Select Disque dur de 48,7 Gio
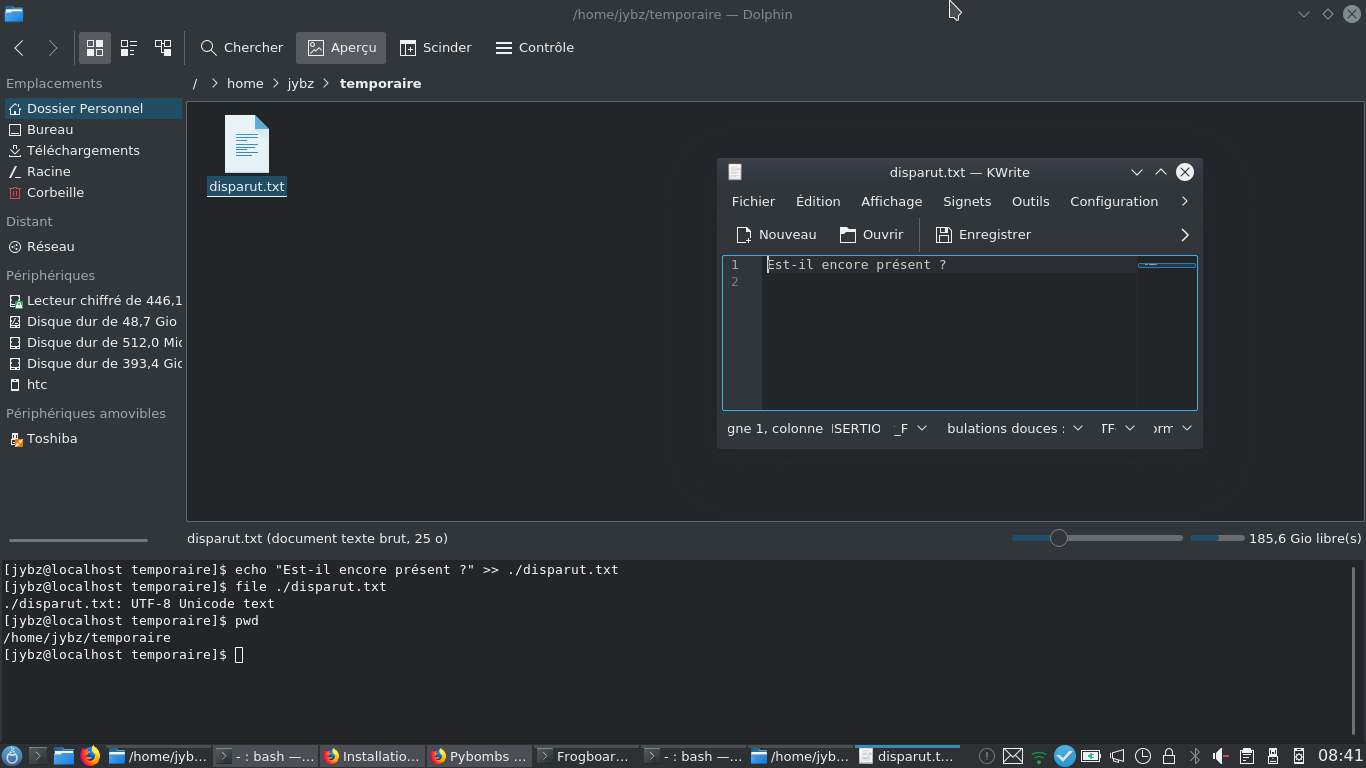Image resolution: width=1366 pixels, height=768 pixels. tap(93, 321)
